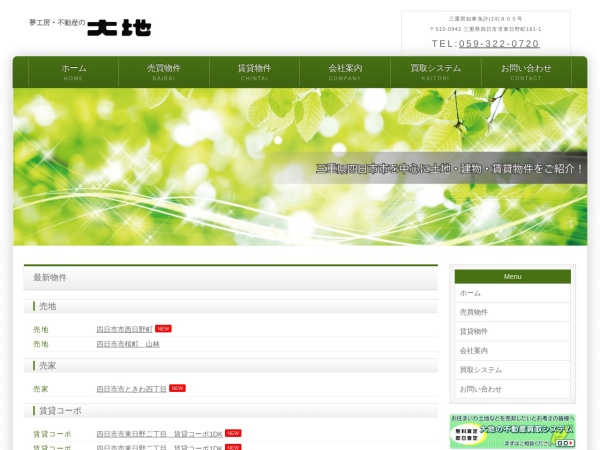Click the 売家 label beside ときわ四丁目
This screenshot has height=450, width=600.
point(41,389)
